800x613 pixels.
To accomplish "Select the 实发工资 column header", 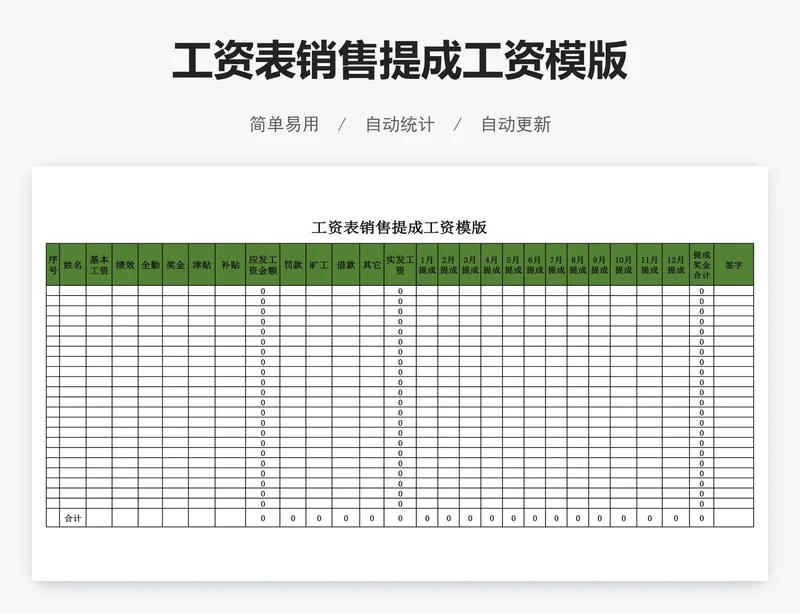I will coord(400,264).
